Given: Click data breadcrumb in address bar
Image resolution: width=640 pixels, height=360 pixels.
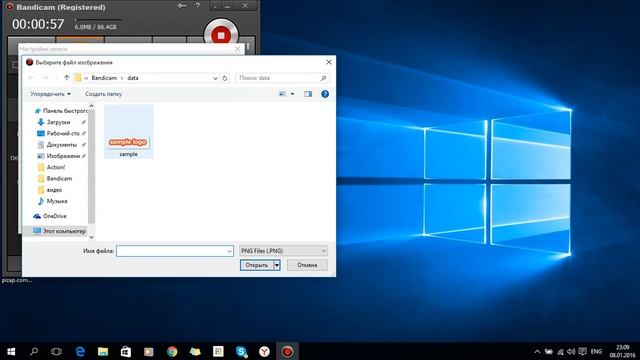Looking at the screenshot, I should (x=133, y=78).
